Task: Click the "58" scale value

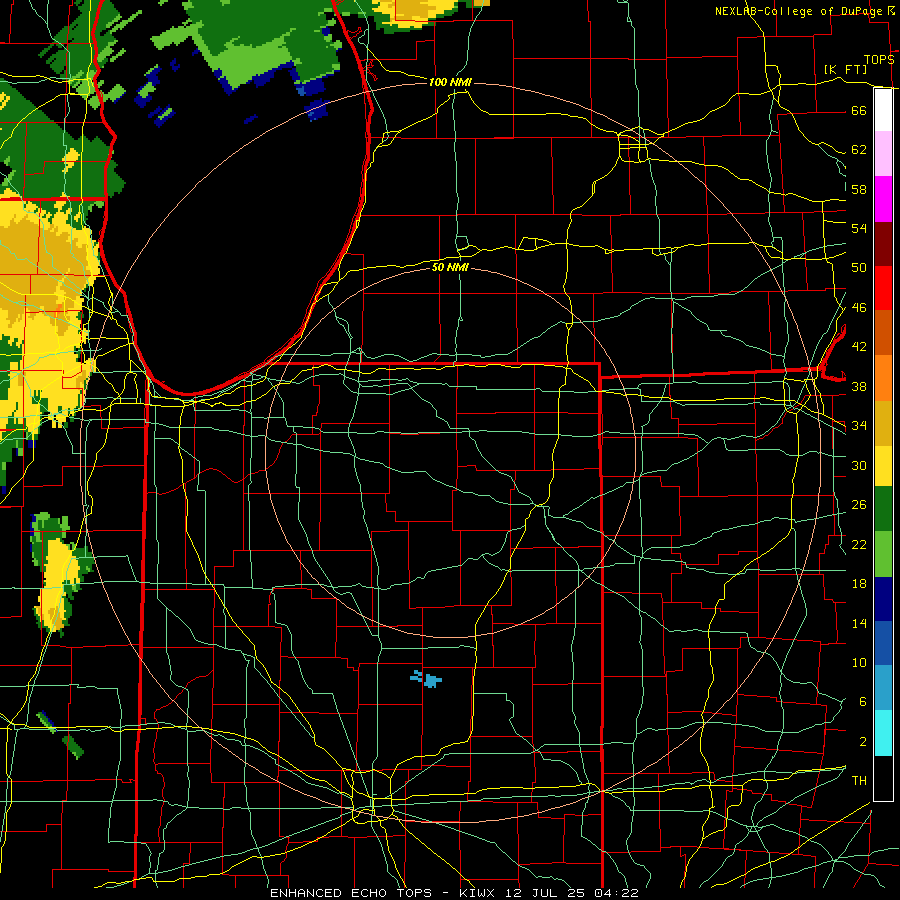Action: pyautogui.click(x=859, y=189)
